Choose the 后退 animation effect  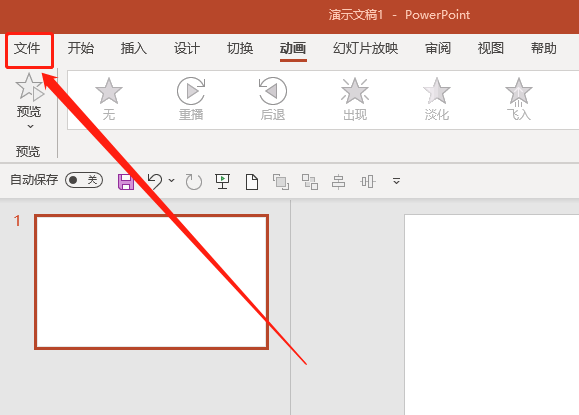coord(273,99)
